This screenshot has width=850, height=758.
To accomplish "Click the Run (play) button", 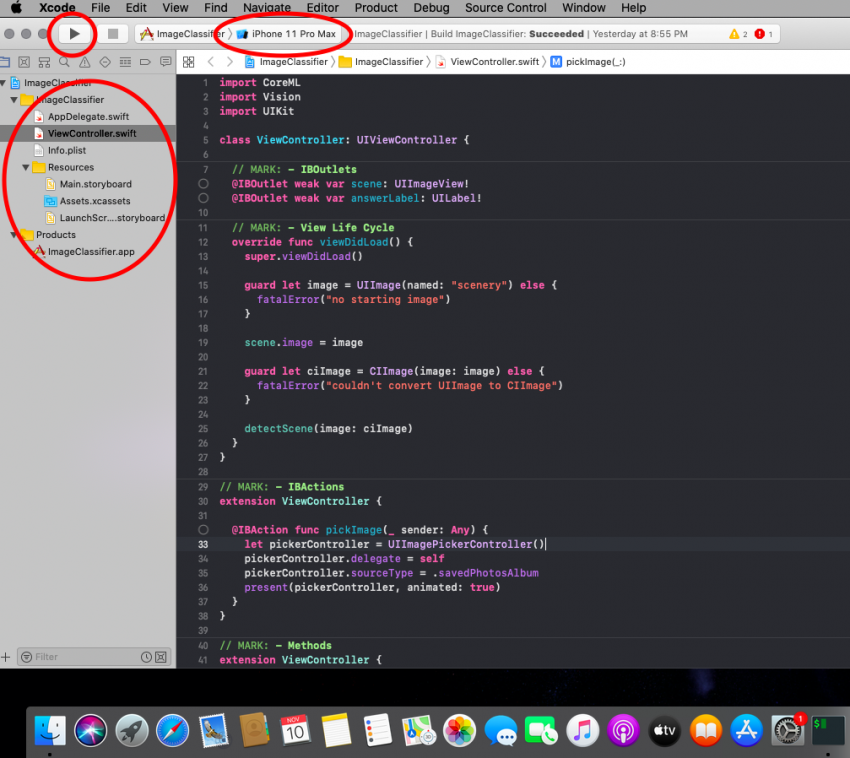I will [75, 34].
